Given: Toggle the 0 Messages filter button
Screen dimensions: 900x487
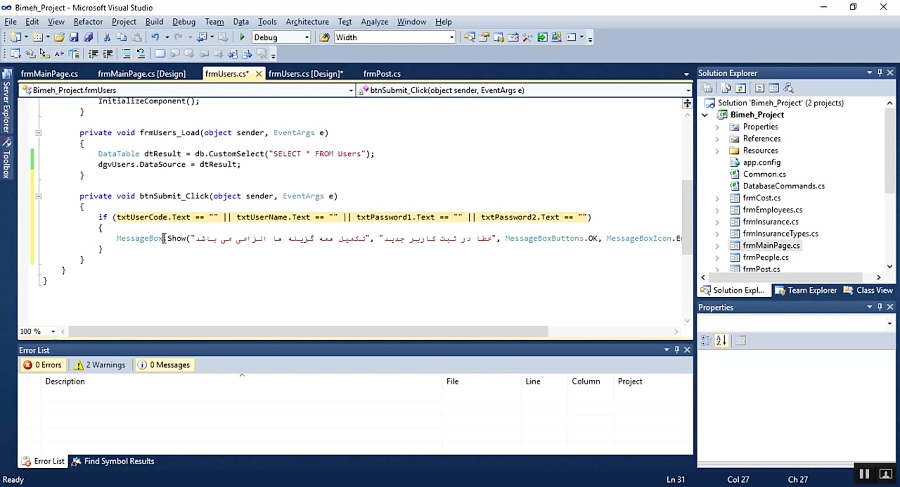Looking at the screenshot, I should pyautogui.click(x=164, y=365).
